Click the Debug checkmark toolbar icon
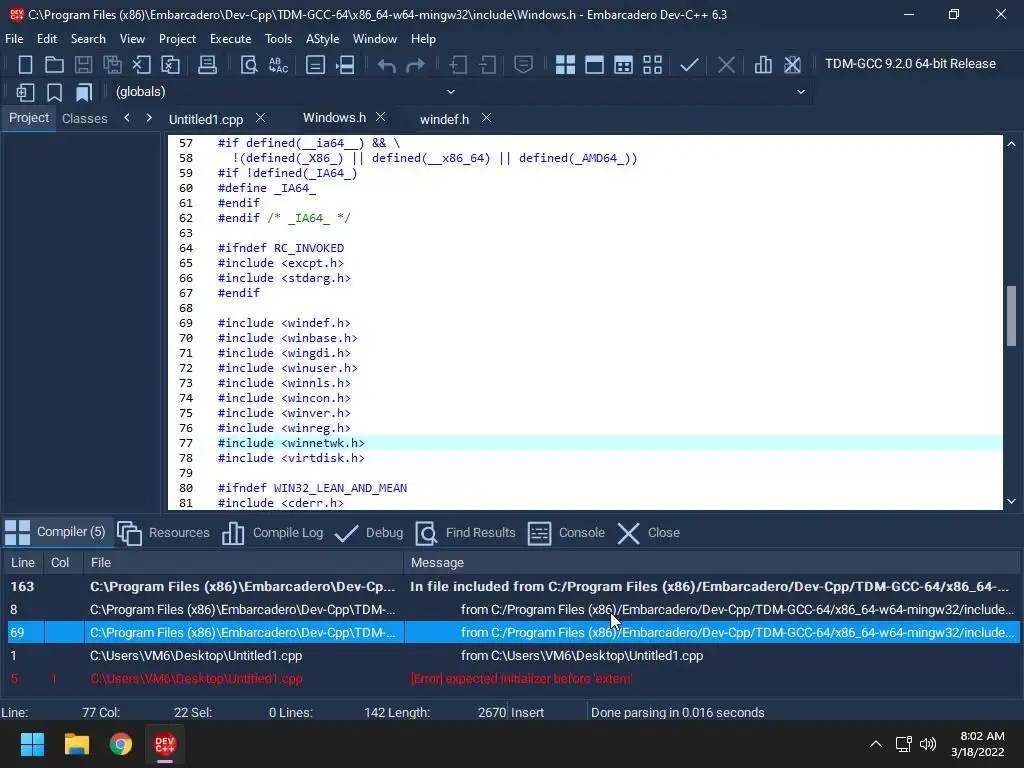 point(689,64)
